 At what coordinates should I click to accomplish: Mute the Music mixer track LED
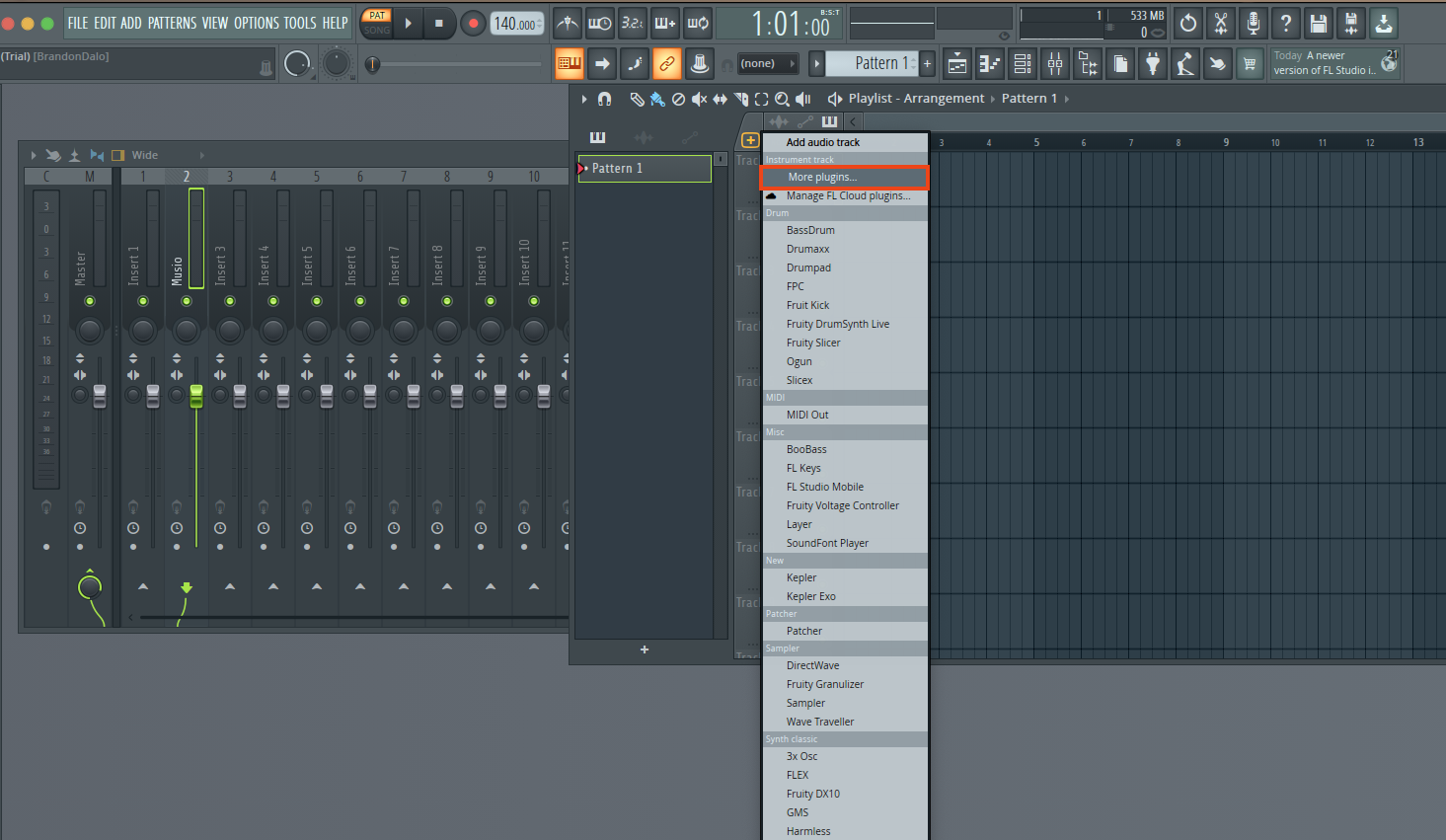(x=187, y=301)
